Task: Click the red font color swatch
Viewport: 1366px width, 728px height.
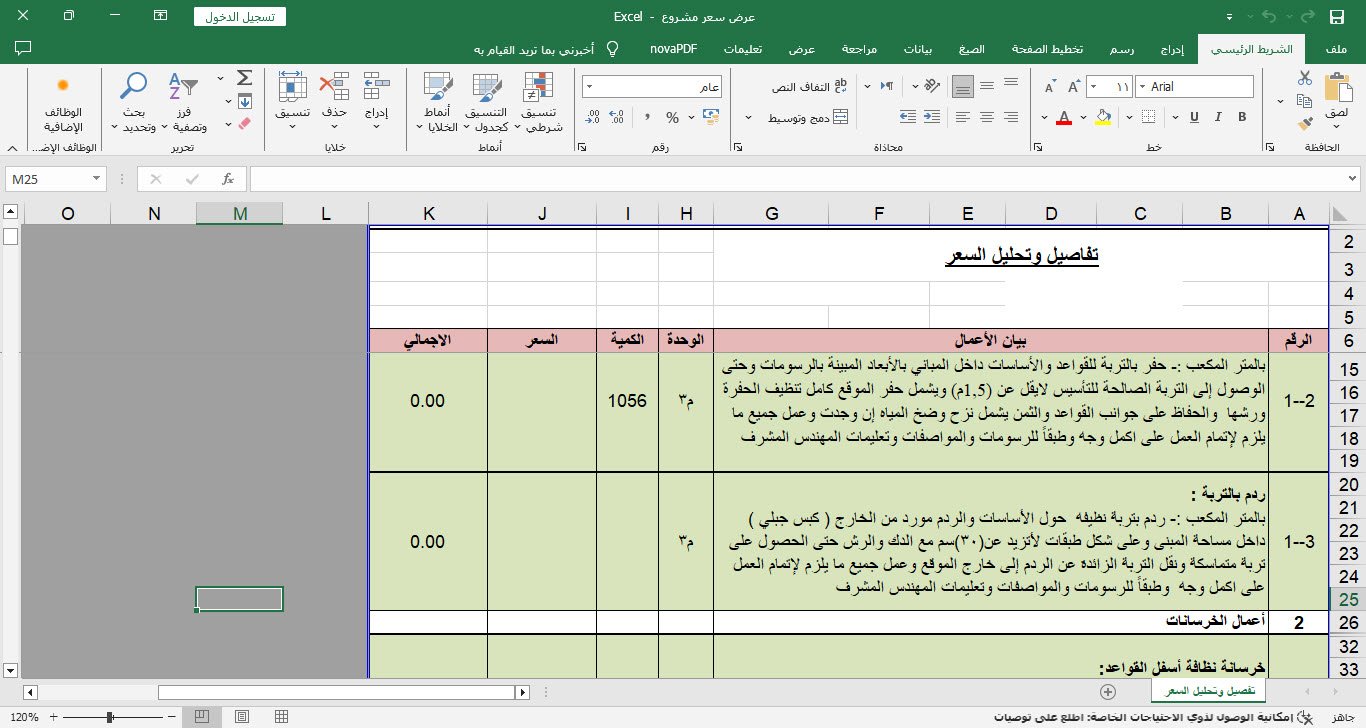Action: point(1063,118)
